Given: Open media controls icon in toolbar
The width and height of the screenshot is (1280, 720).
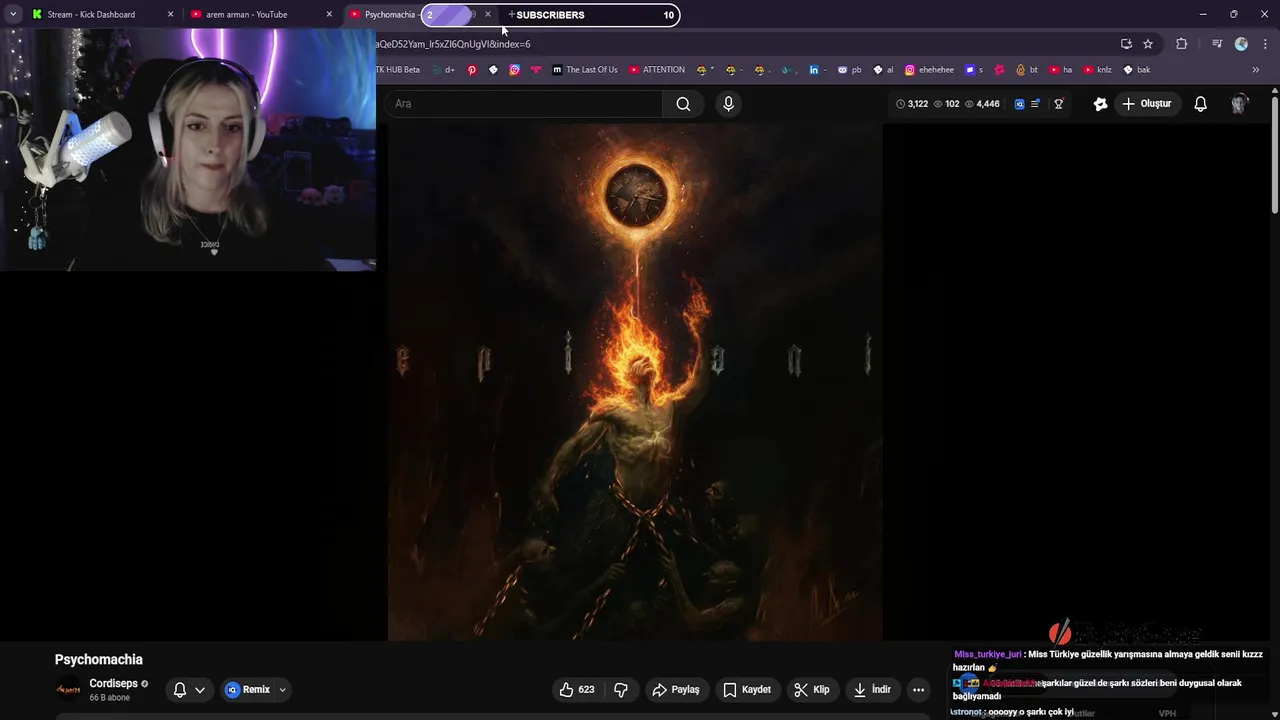Looking at the screenshot, I should pyautogui.click(x=1217, y=44).
